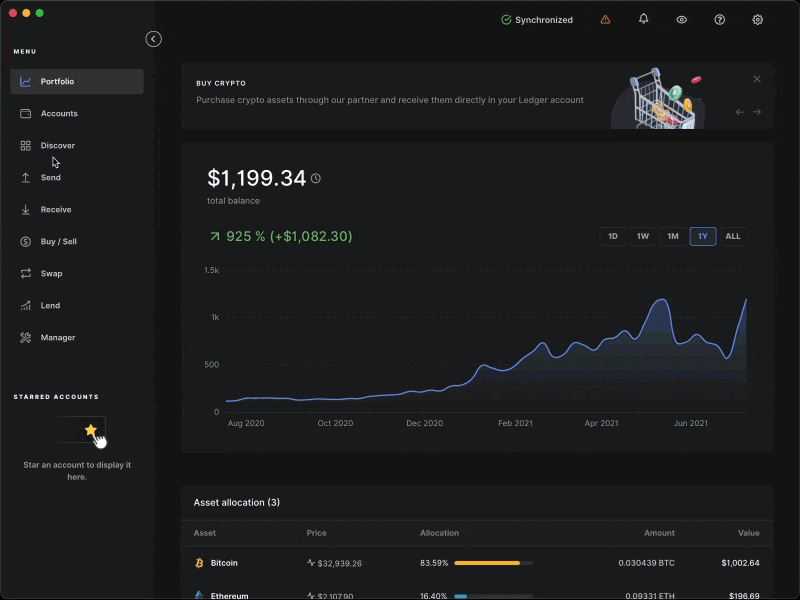Image resolution: width=800 pixels, height=600 pixels.
Task: Click the Accounts wallet icon
Action: pos(26,113)
